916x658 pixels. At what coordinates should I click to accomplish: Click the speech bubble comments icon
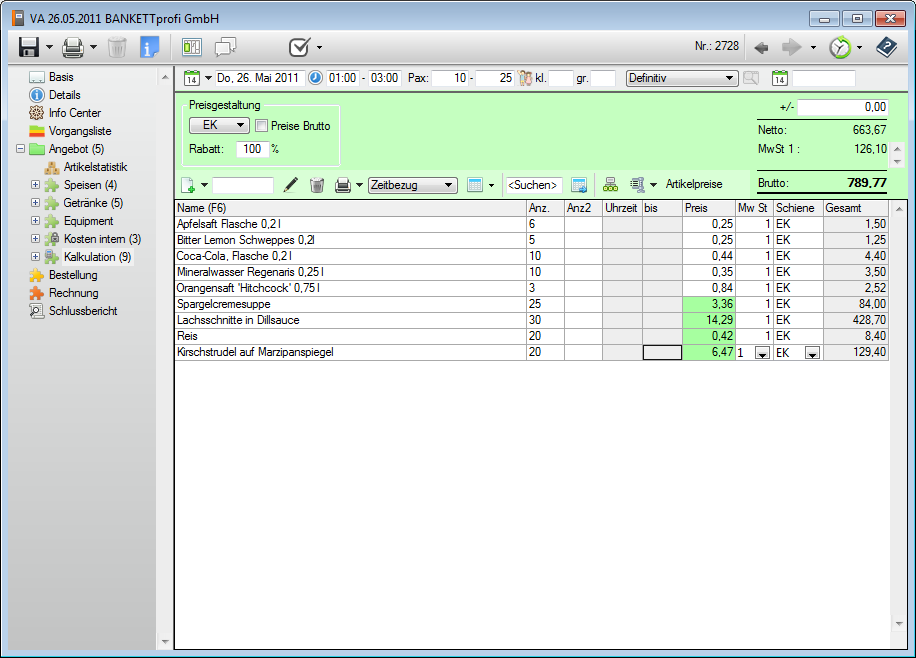(x=226, y=47)
